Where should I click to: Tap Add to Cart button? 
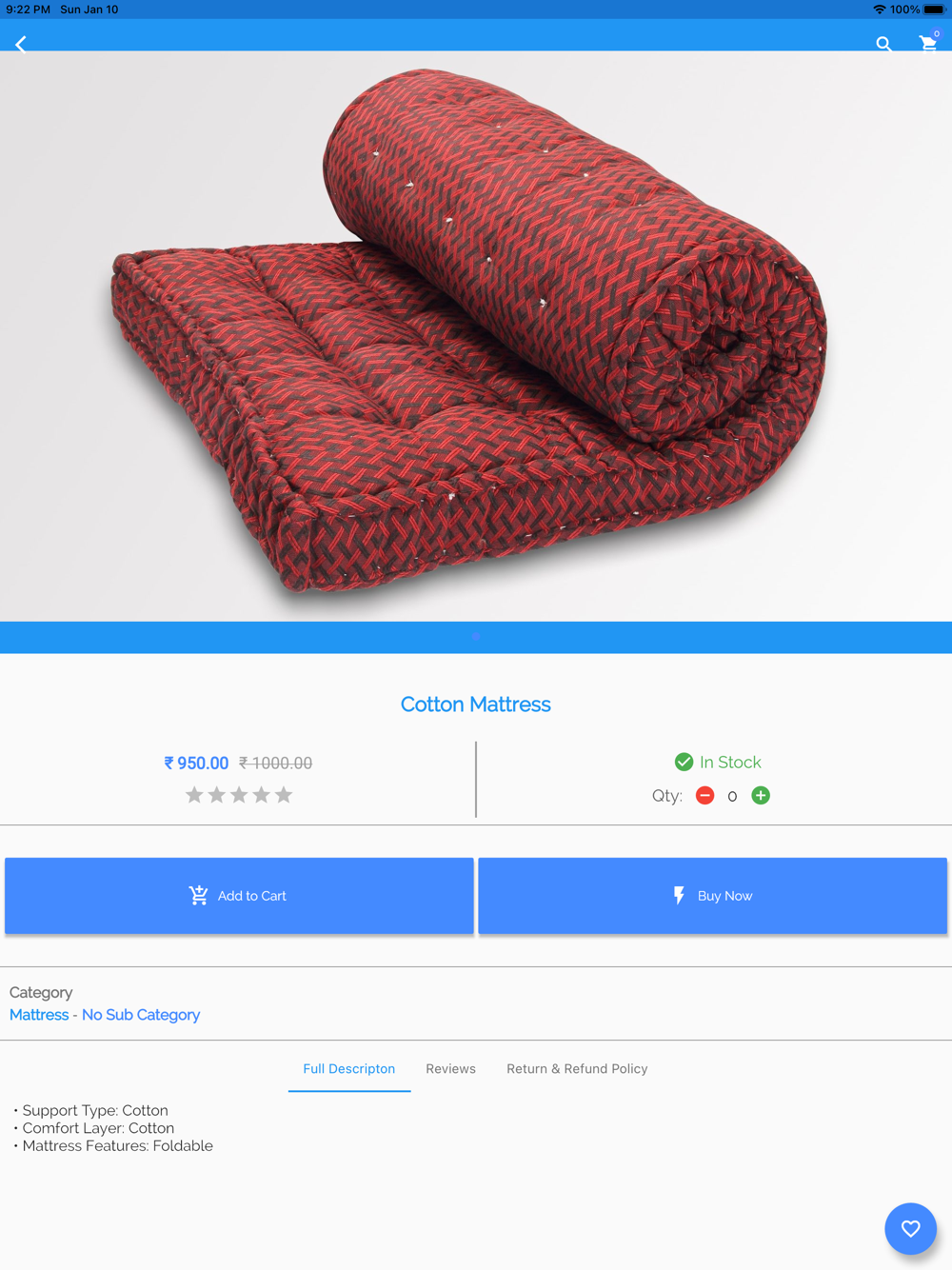click(239, 896)
